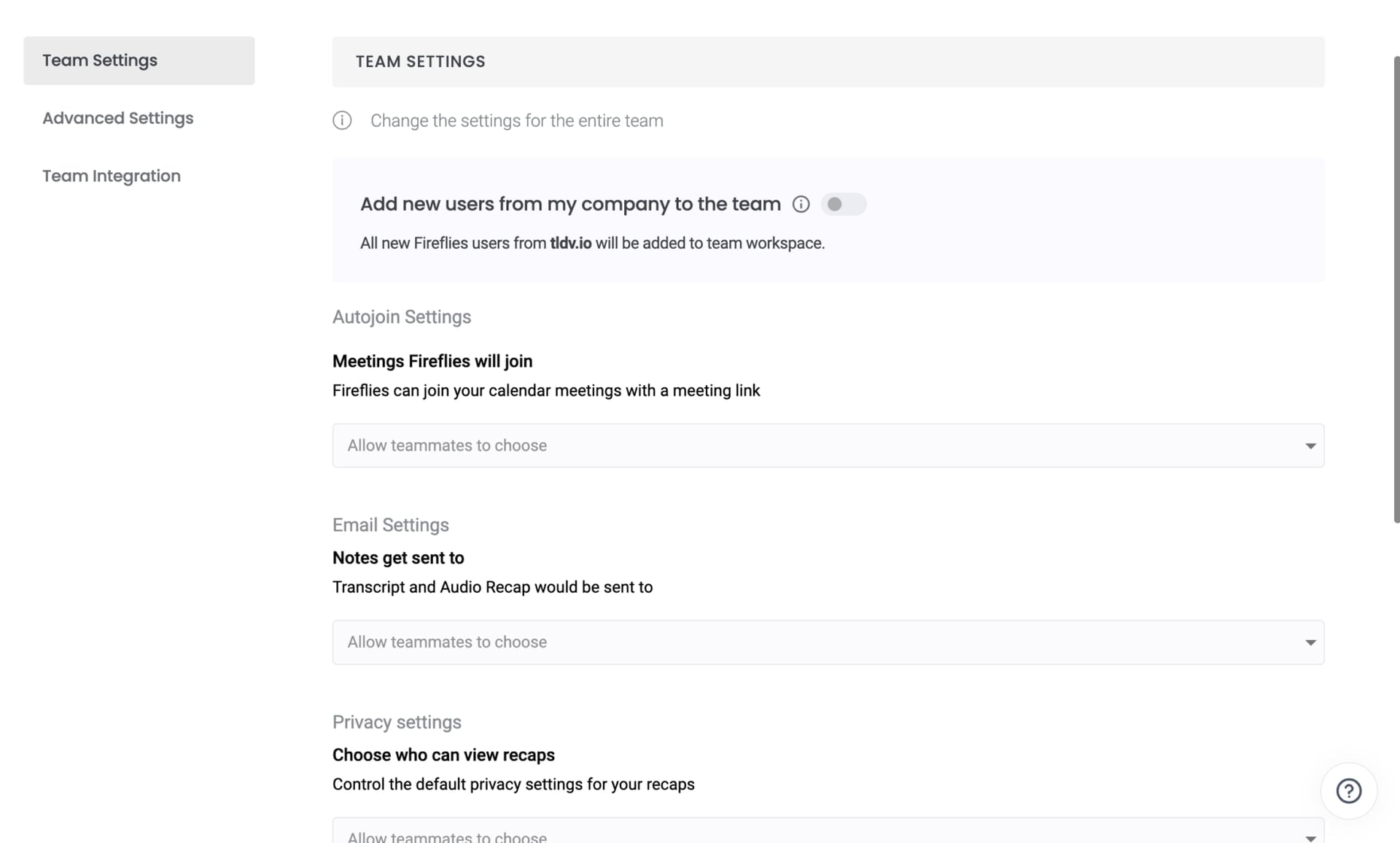
Task: Select the Team Settings sidebar tab
Action: coord(139,61)
